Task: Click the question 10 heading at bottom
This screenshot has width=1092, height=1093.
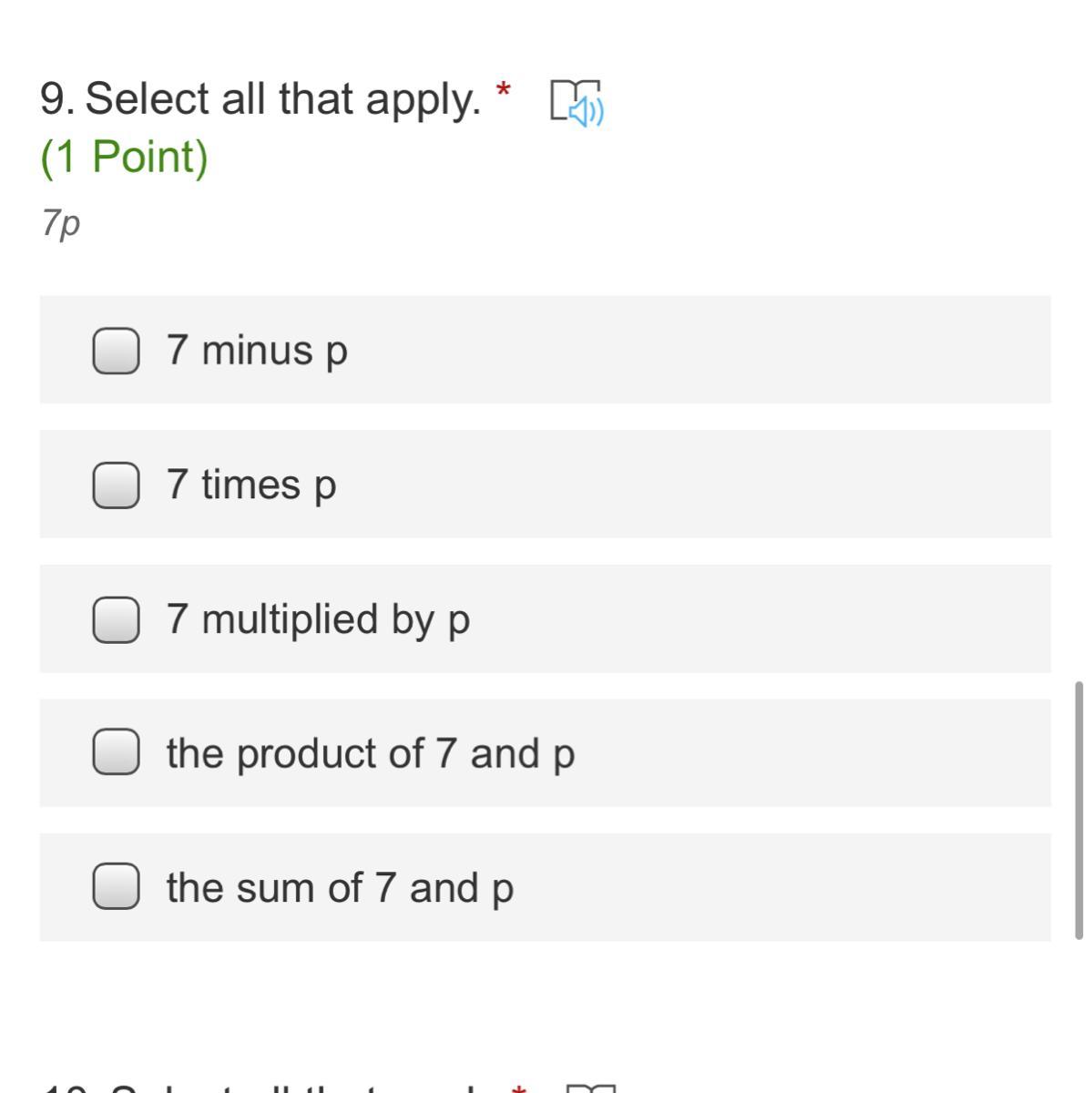Action: [x=273, y=1088]
